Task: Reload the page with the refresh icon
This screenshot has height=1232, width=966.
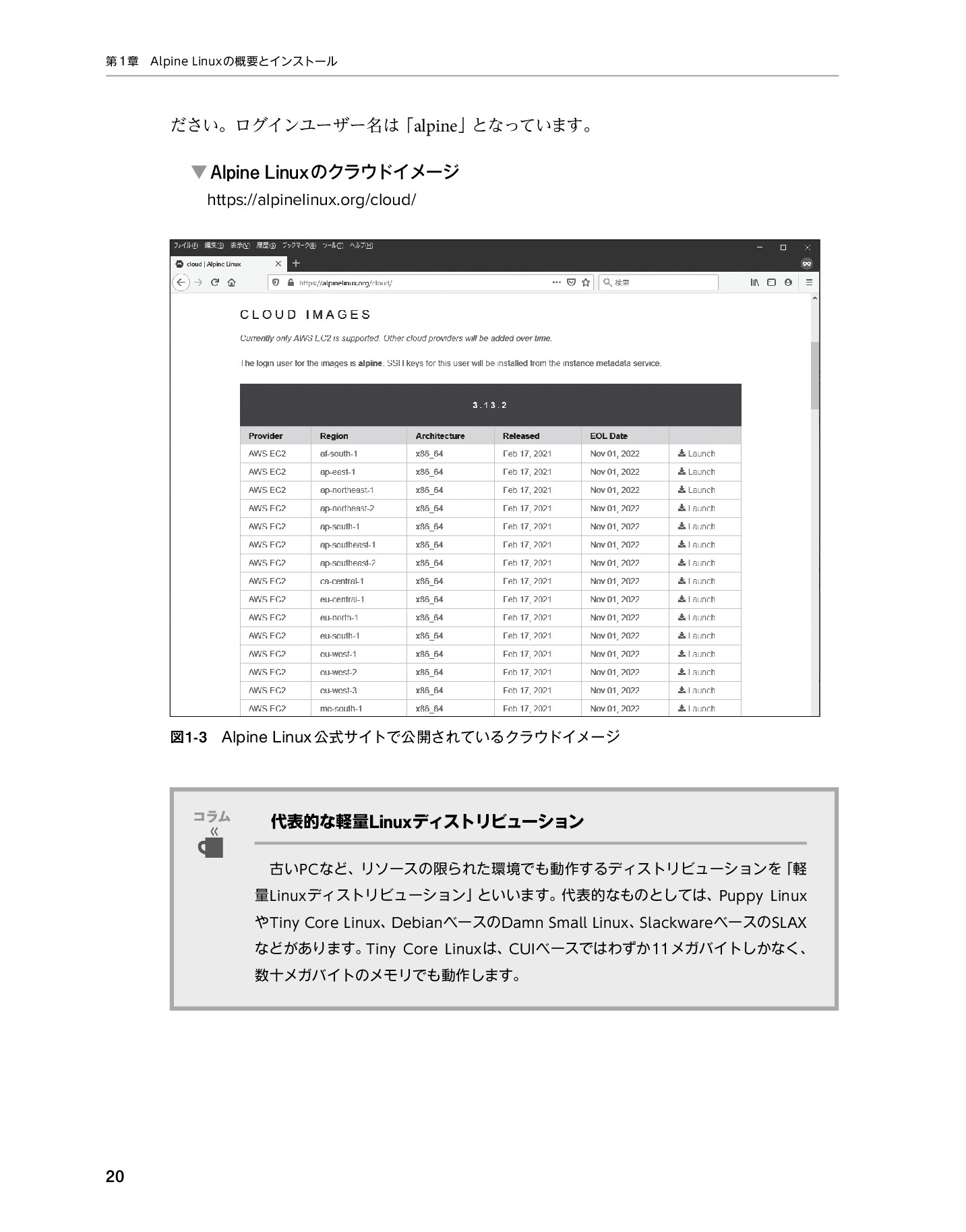Action: pos(215,283)
